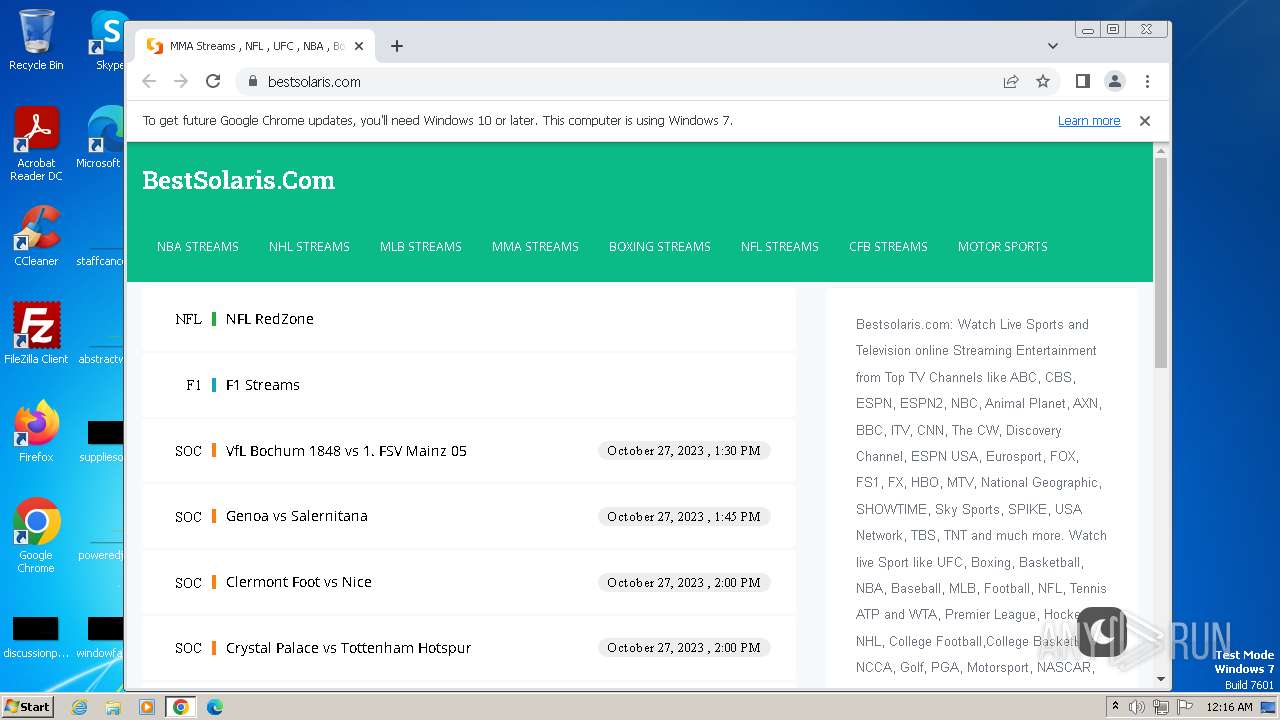
Task: Open the Microsoft Edge desktop shortcut
Action: coord(100,138)
